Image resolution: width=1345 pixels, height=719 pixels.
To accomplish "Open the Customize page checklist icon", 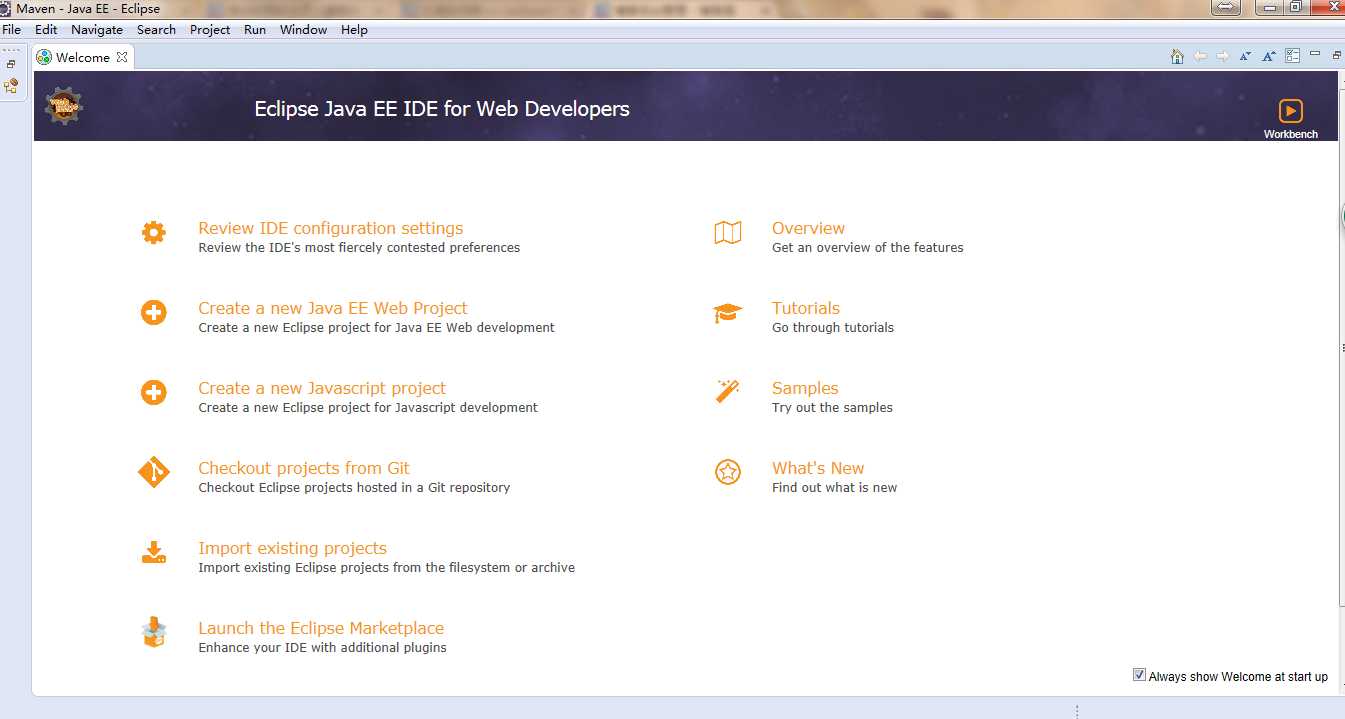I will click(1292, 57).
